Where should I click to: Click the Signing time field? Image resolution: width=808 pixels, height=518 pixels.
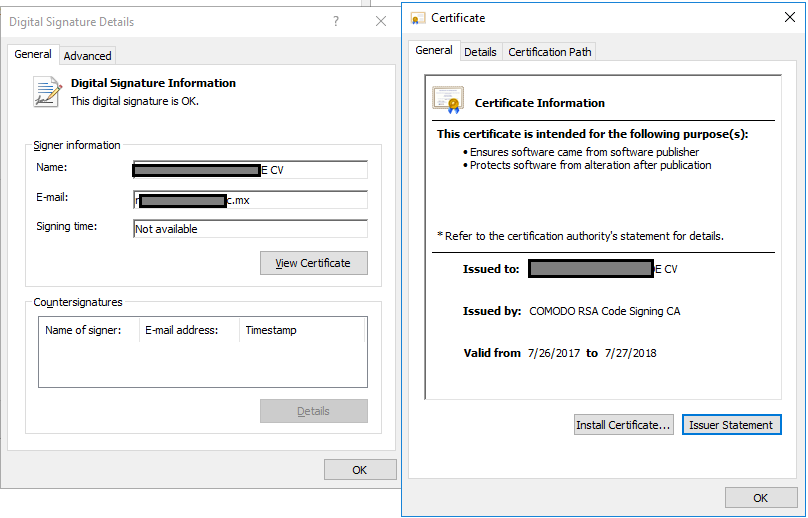tap(250, 229)
